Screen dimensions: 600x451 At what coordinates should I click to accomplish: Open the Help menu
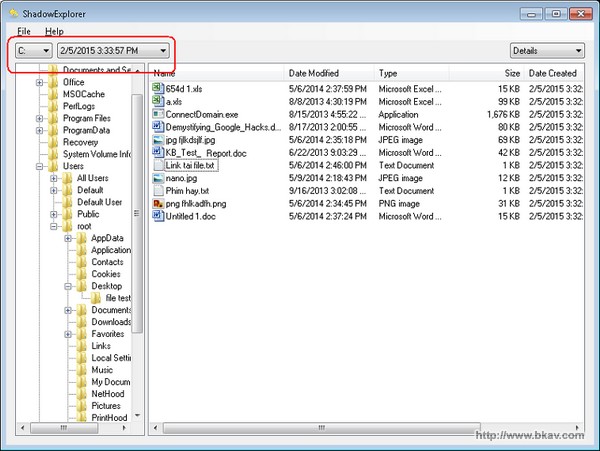[x=54, y=32]
